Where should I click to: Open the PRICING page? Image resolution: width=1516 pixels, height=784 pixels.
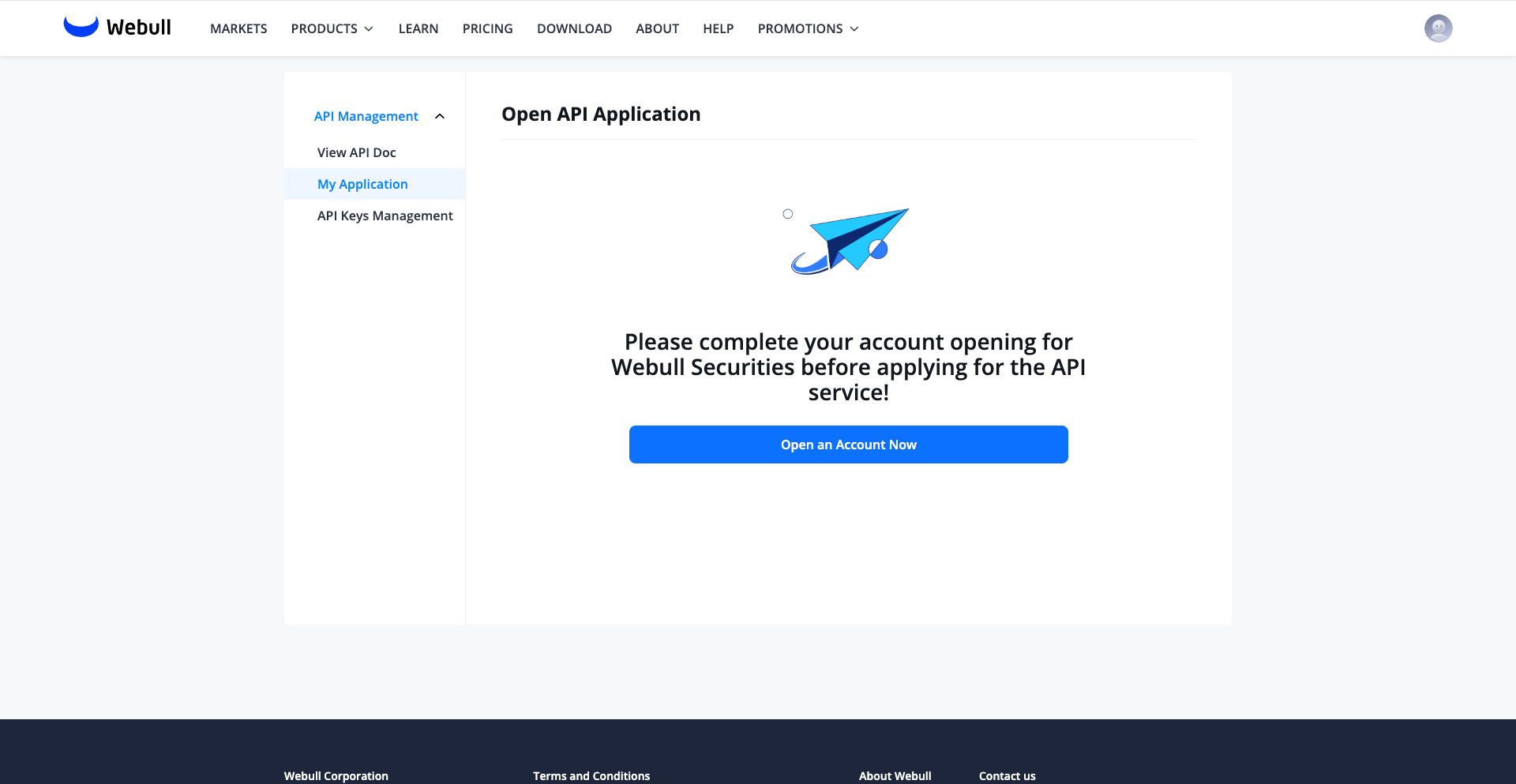click(488, 28)
